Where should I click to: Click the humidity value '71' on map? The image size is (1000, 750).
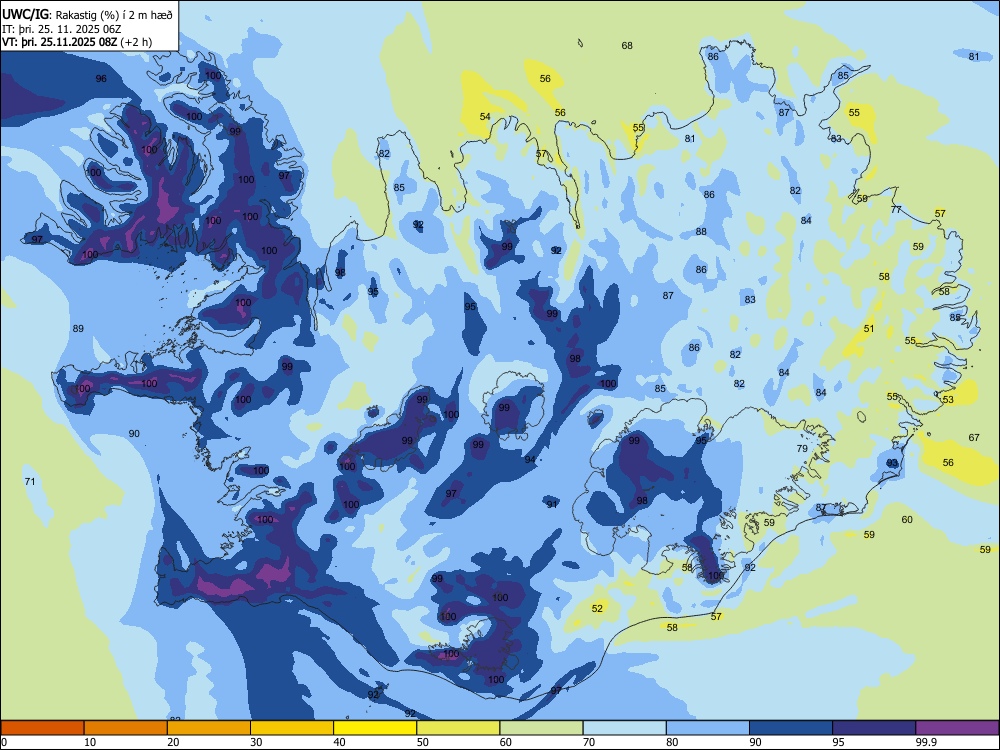click(x=30, y=482)
